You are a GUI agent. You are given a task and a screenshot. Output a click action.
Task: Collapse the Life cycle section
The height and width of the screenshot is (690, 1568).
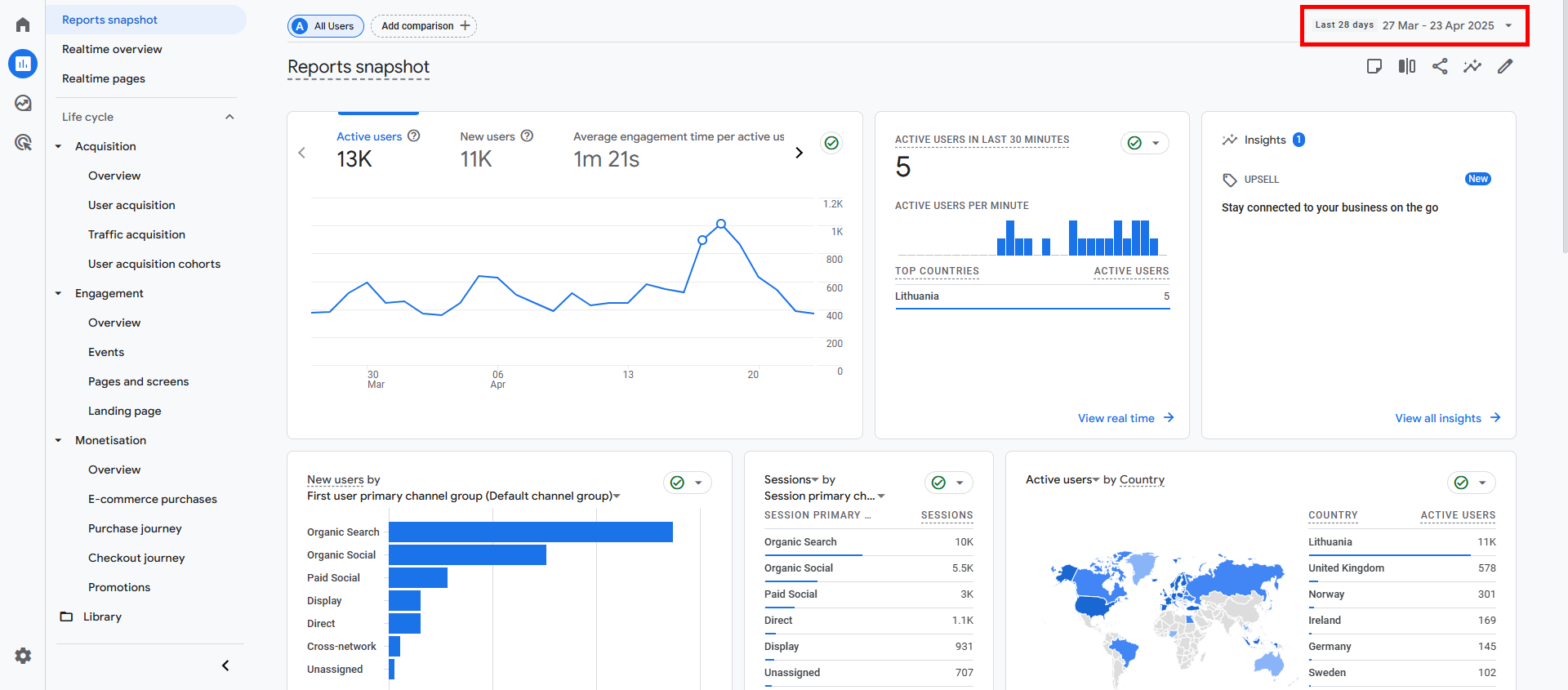(229, 117)
